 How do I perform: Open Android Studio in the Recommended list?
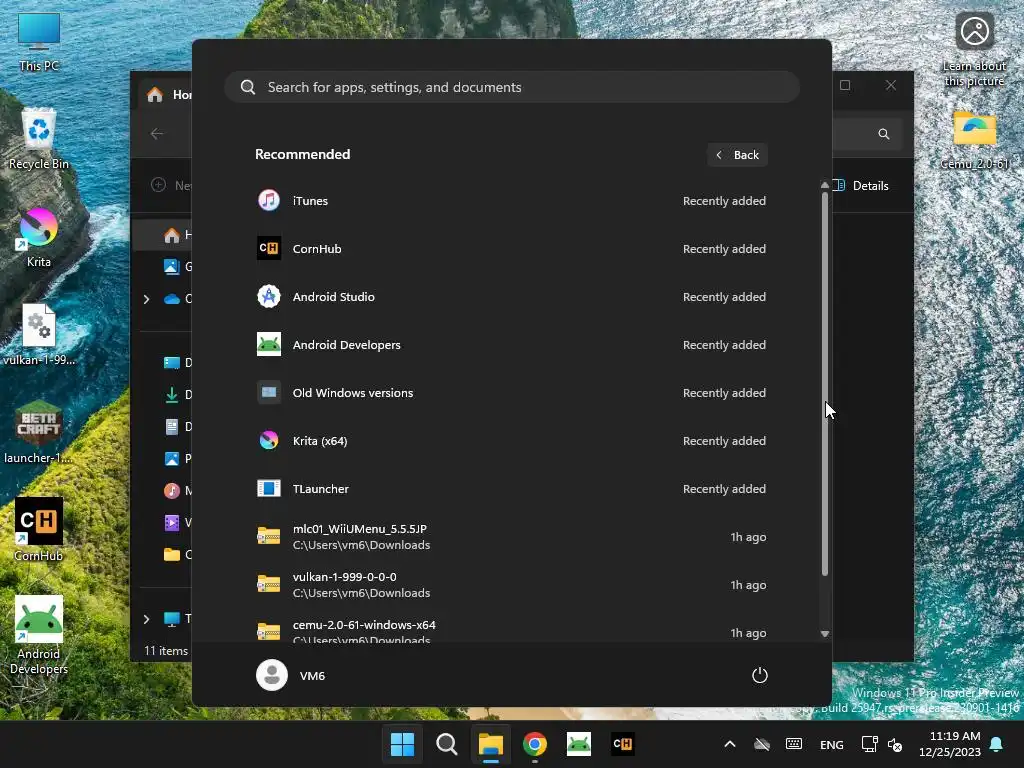[511, 296]
